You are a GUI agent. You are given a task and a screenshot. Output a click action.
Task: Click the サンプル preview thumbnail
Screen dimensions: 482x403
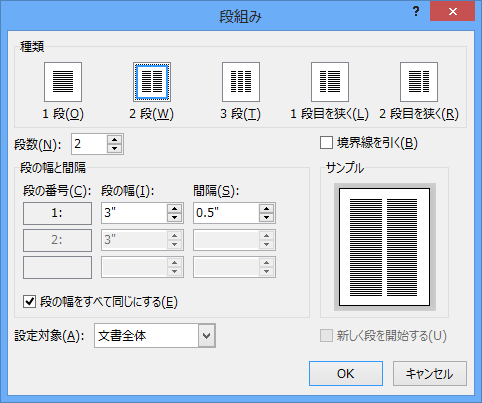point(385,247)
